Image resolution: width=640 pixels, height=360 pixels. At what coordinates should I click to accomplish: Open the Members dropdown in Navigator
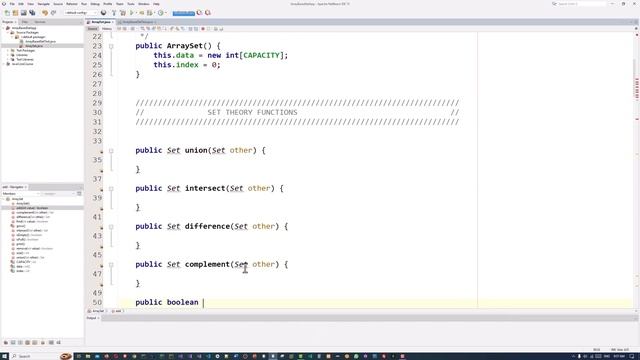[21, 194]
